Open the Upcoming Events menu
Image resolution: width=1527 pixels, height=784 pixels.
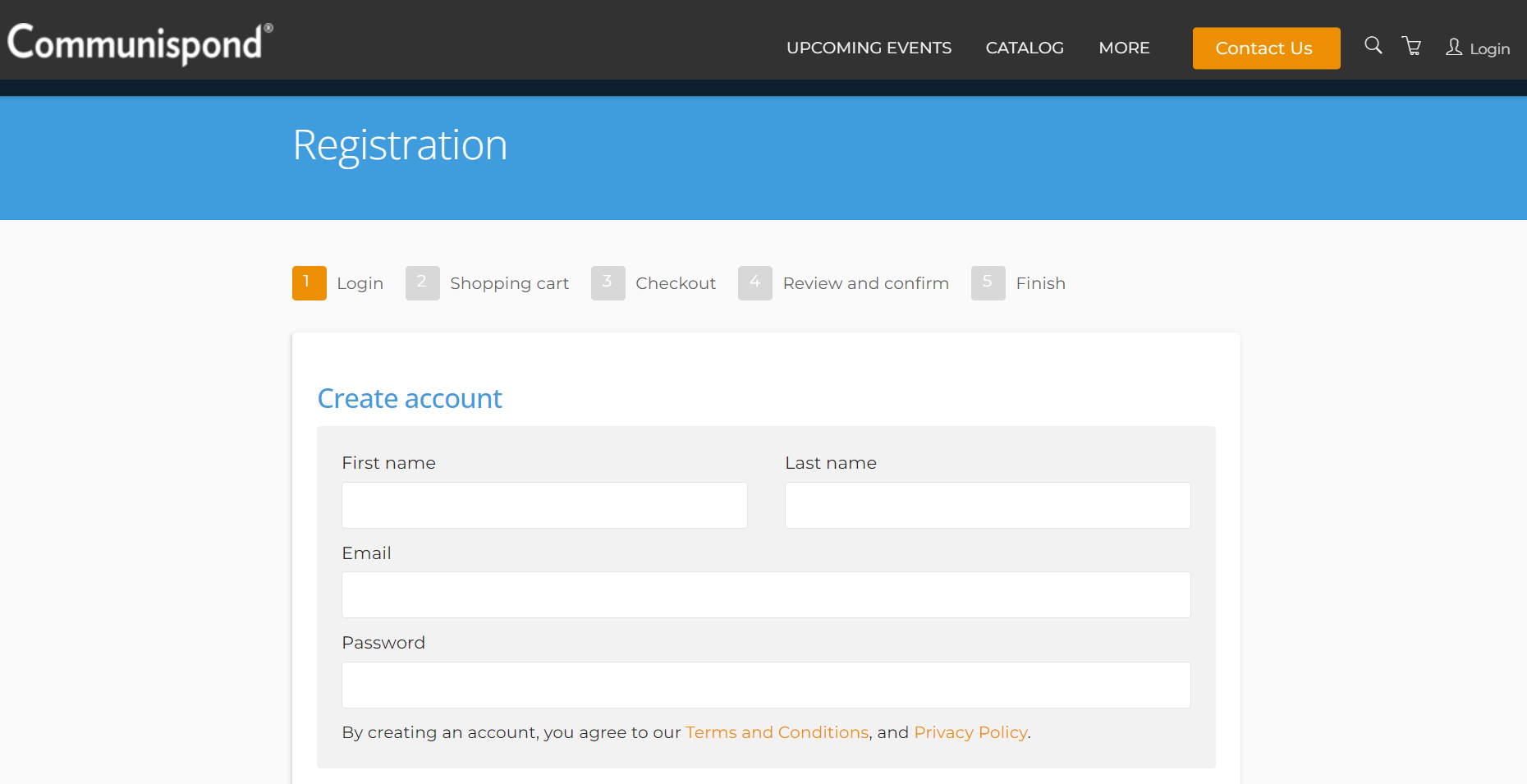coord(869,48)
